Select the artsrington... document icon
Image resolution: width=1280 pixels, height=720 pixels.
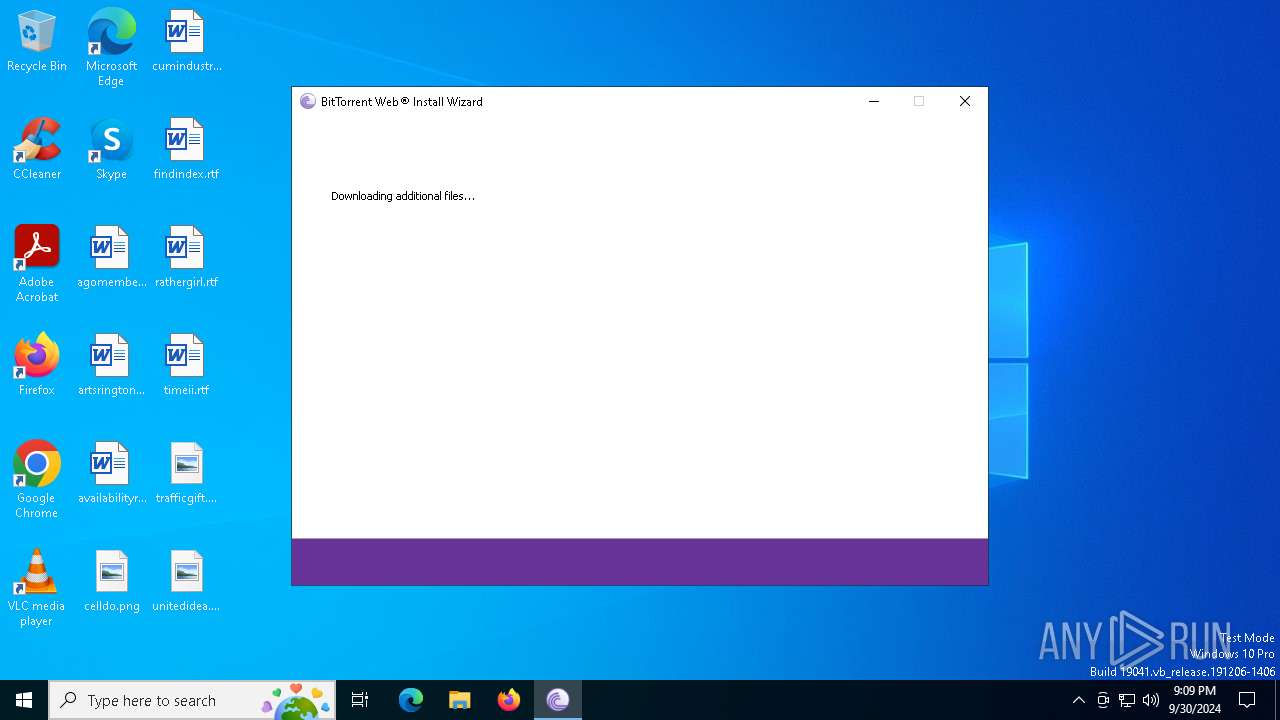click(111, 365)
